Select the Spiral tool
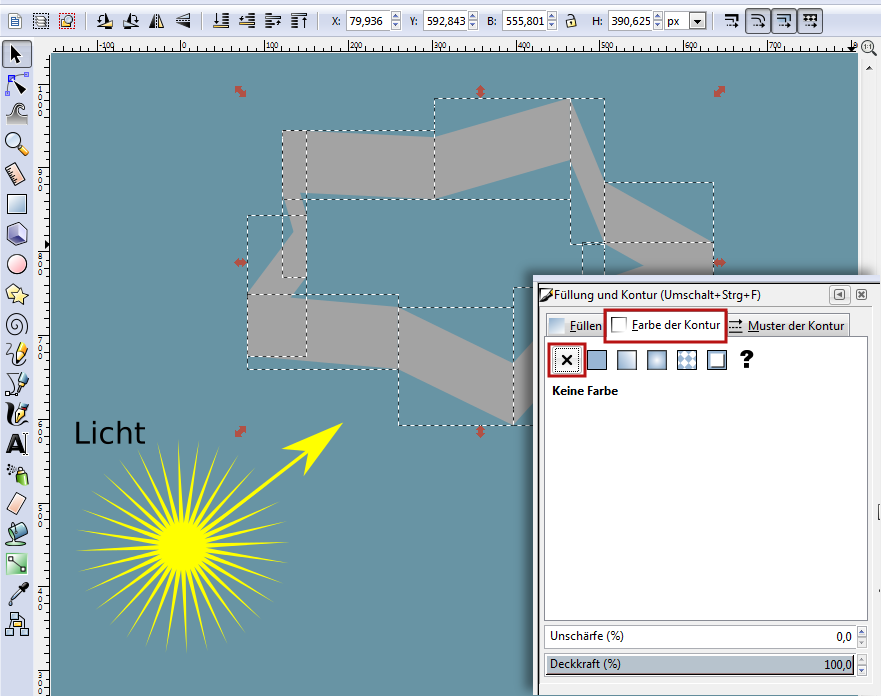The height and width of the screenshot is (696, 881). 16,324
